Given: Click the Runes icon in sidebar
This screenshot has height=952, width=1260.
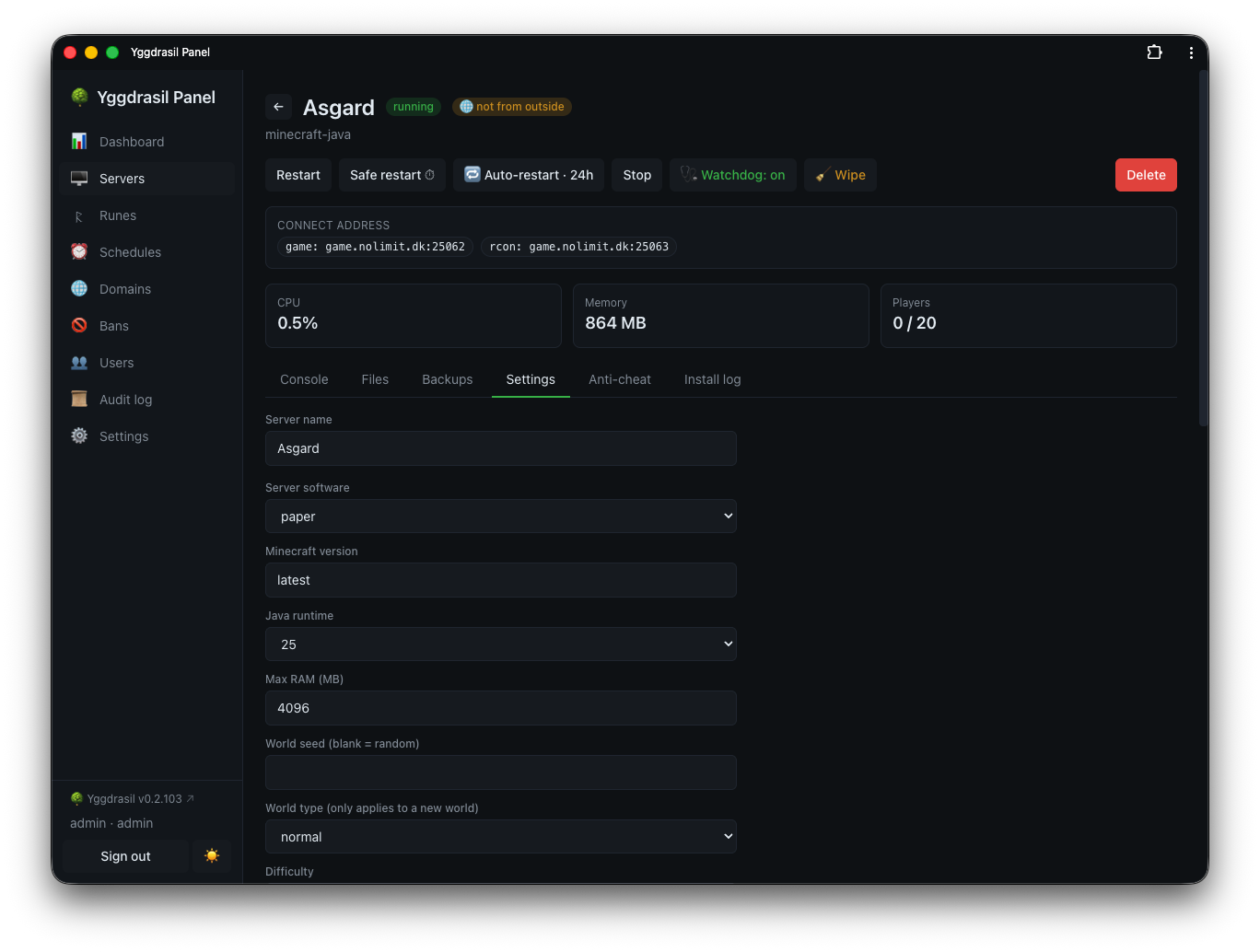Looking at the screenshot, I should (79, 216).
